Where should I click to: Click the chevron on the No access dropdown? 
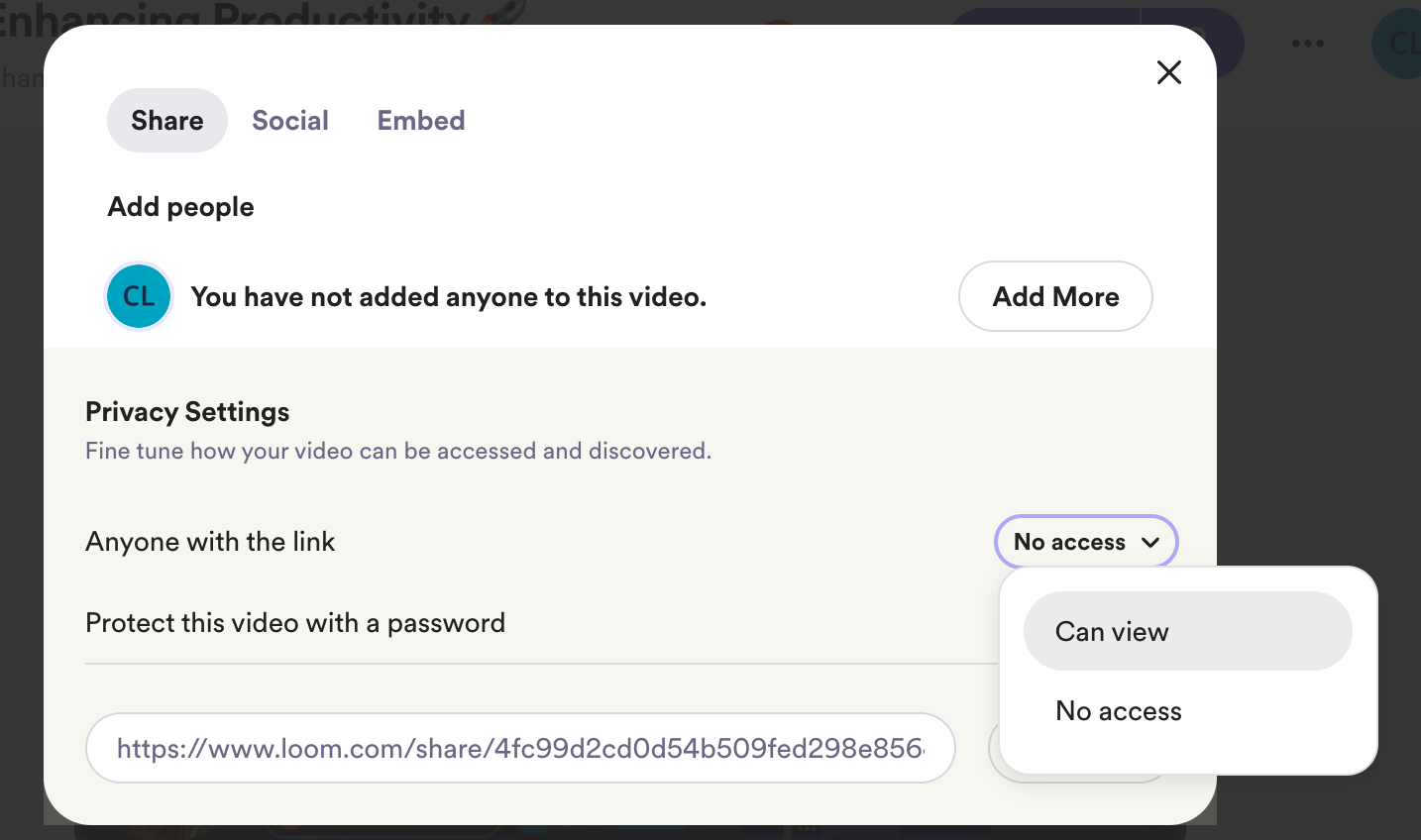click(x=1150, y=542)
